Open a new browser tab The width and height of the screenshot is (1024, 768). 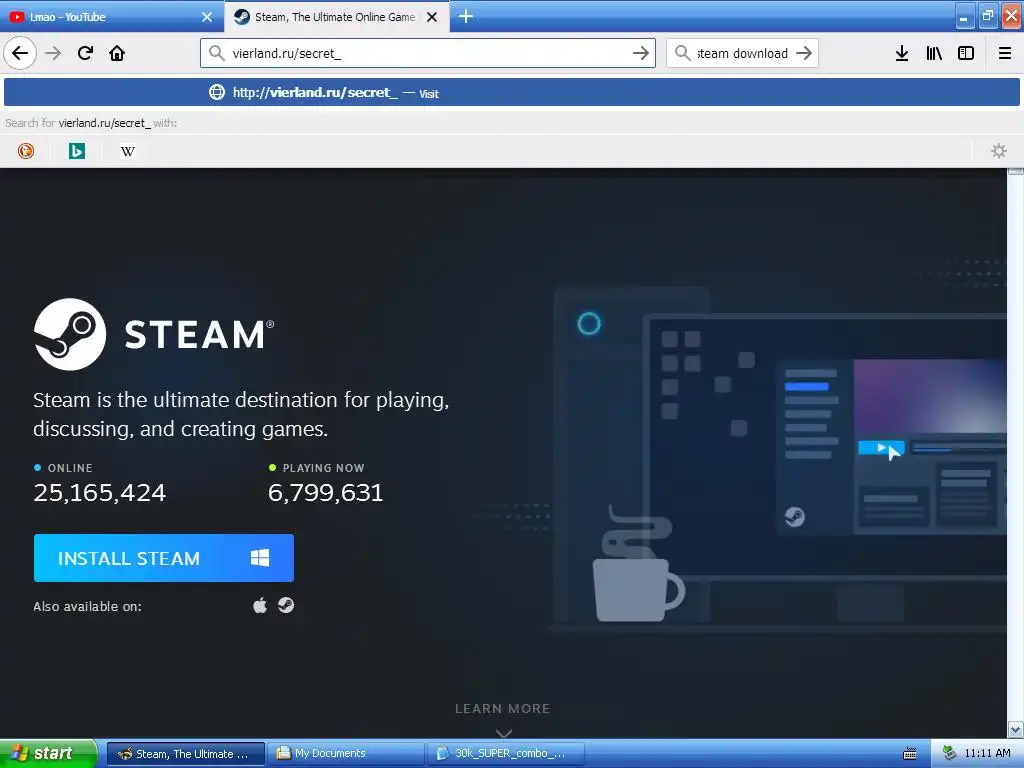click(x=466, y=16)
